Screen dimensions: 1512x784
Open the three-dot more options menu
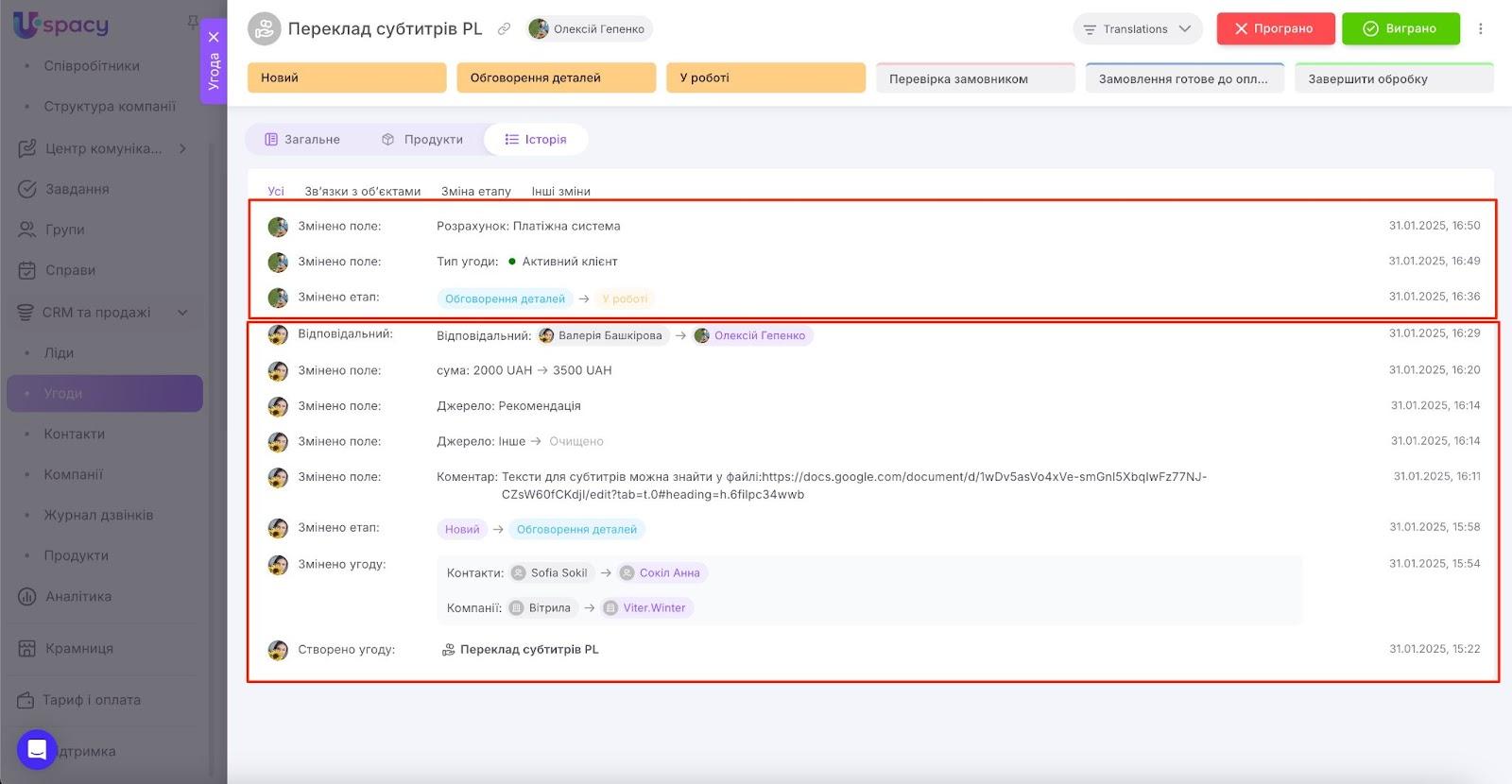1481,29
